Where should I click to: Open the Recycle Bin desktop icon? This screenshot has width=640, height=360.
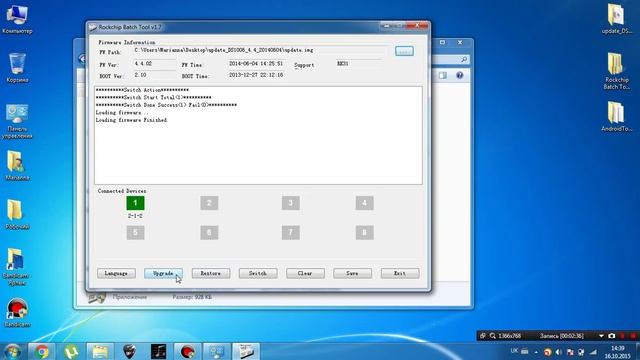pos(17,68)
